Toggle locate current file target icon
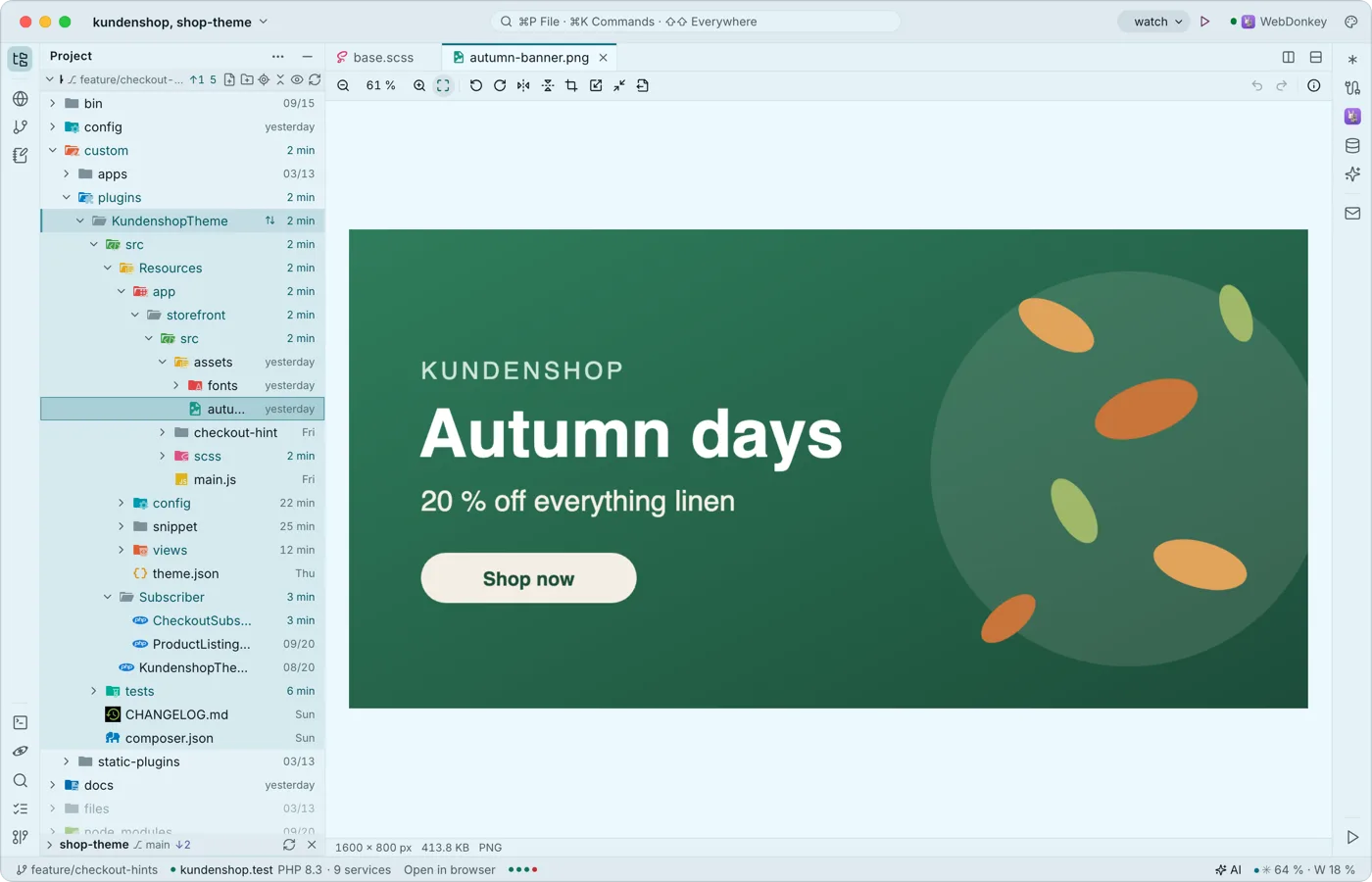Viewport: 1372px width, 882px height. pyautogui.click(x=264, y=80)
